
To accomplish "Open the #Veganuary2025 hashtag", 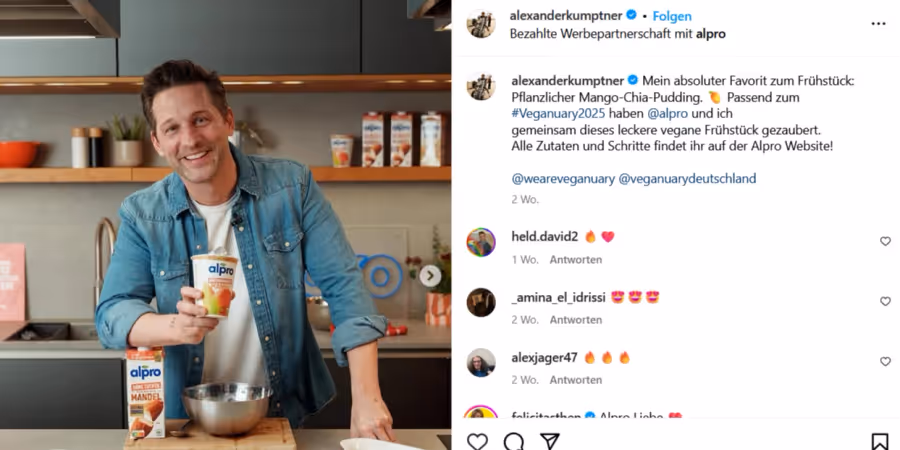I will [558, 114].
